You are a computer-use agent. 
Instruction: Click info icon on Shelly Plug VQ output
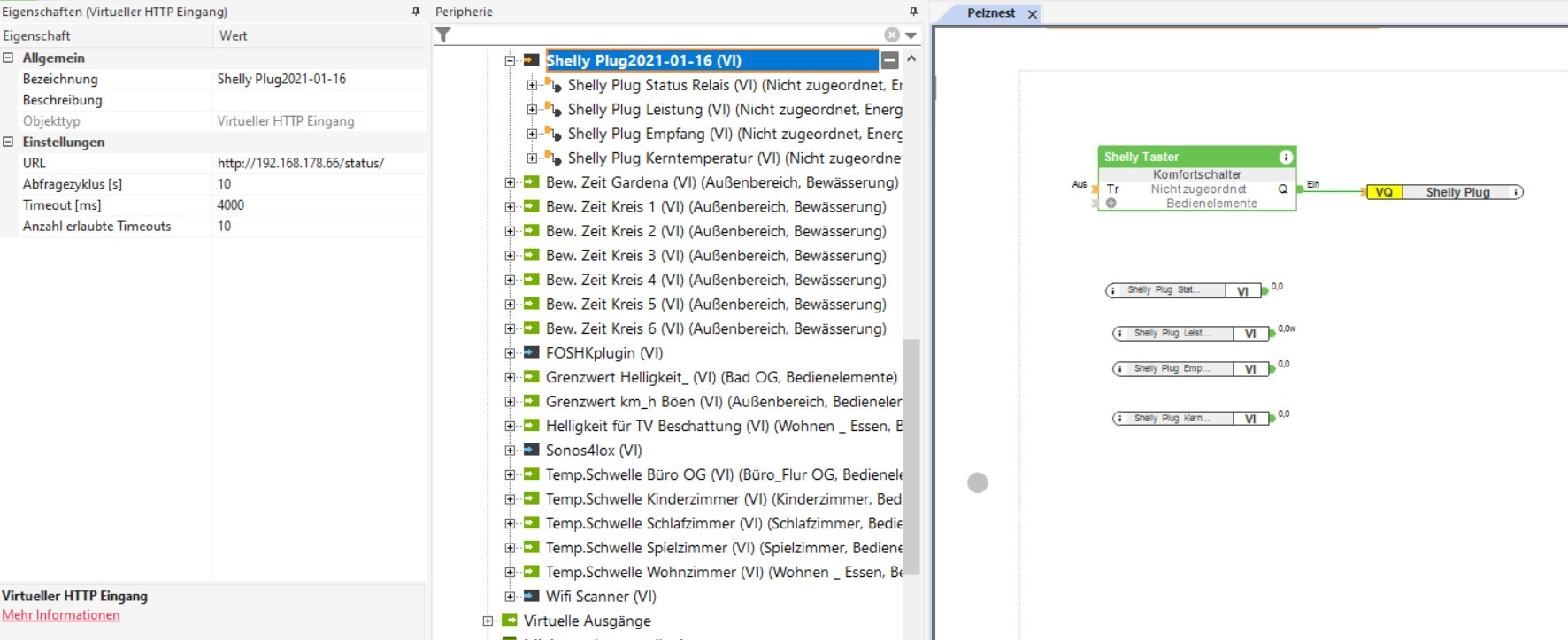click(x=1515, y=192)
